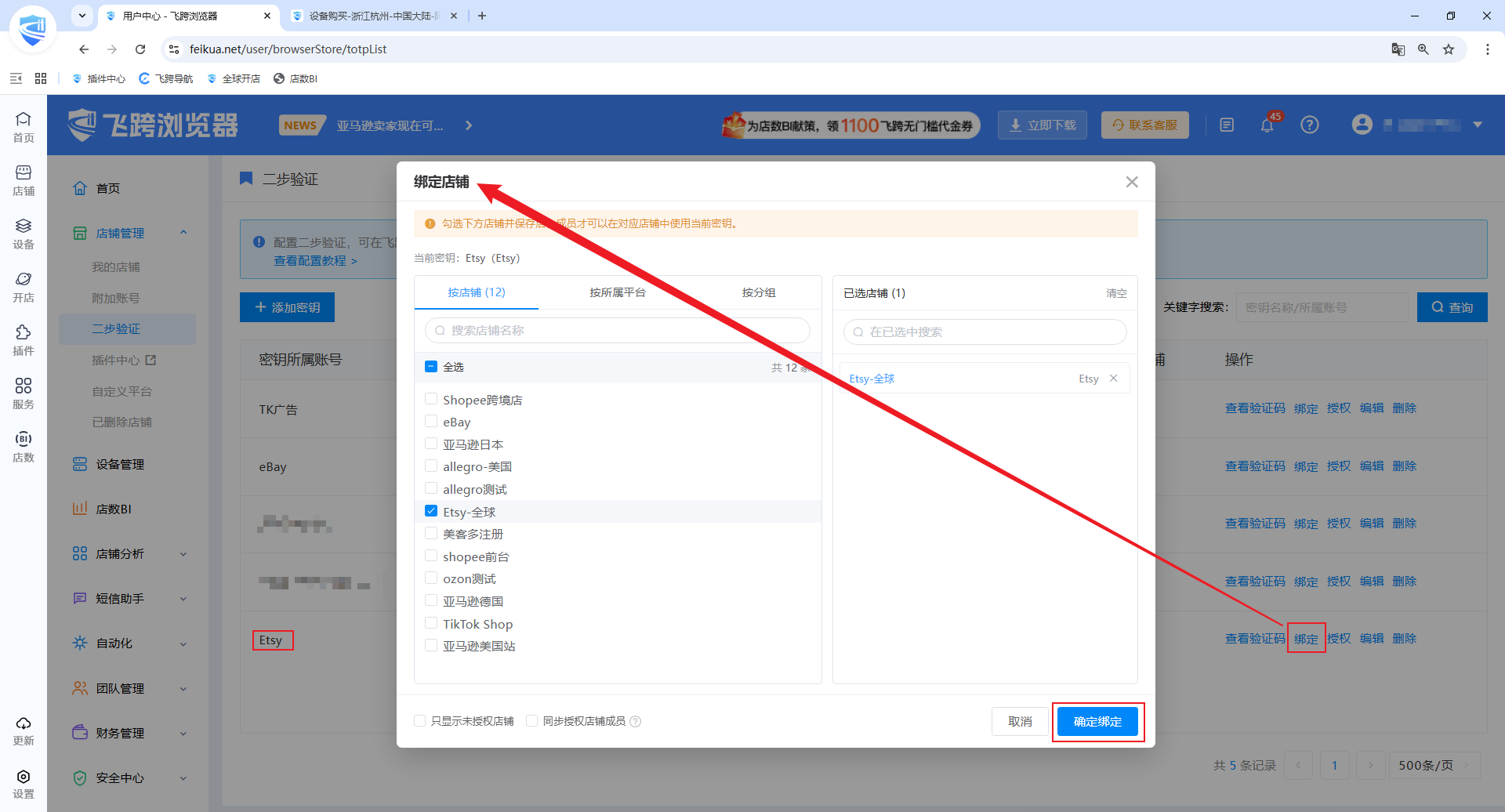The height and width of the screenshot is (812, 1505).
Task: Open the new browser tab plus button
Action: click(482, 16)
